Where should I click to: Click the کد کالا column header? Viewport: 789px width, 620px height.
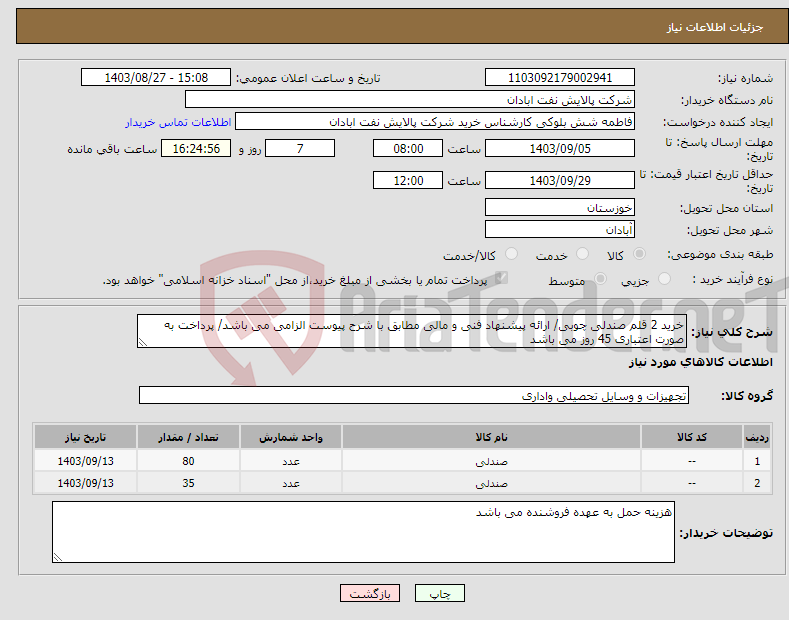(x=692, y=437)
